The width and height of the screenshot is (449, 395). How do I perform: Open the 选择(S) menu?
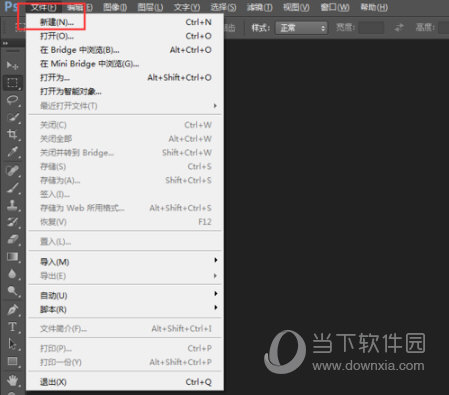(223, 7)
